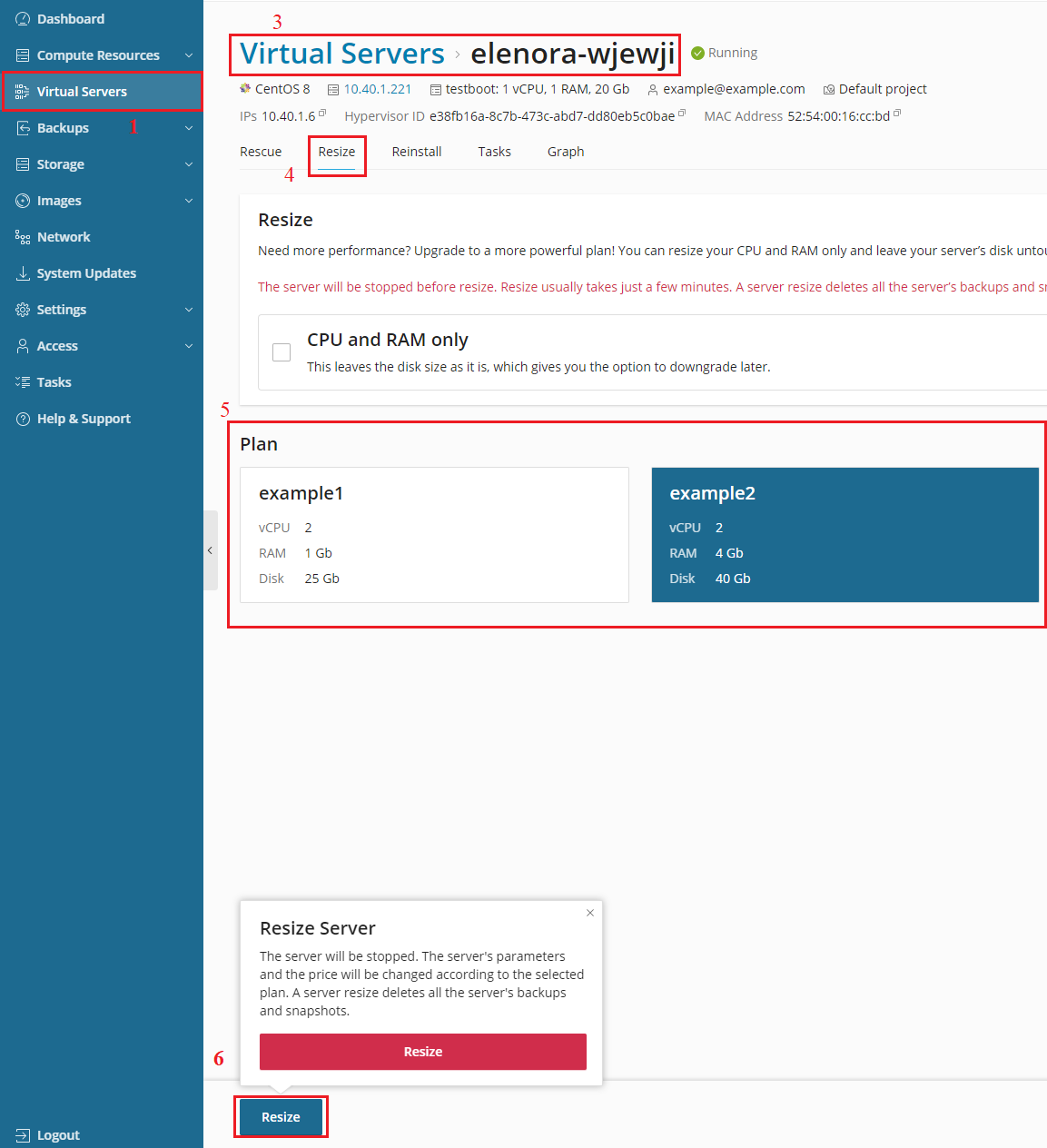This screenshot has width=1047, height=1148.
Task: Open the Graph tab
Action: pos(565,152)
